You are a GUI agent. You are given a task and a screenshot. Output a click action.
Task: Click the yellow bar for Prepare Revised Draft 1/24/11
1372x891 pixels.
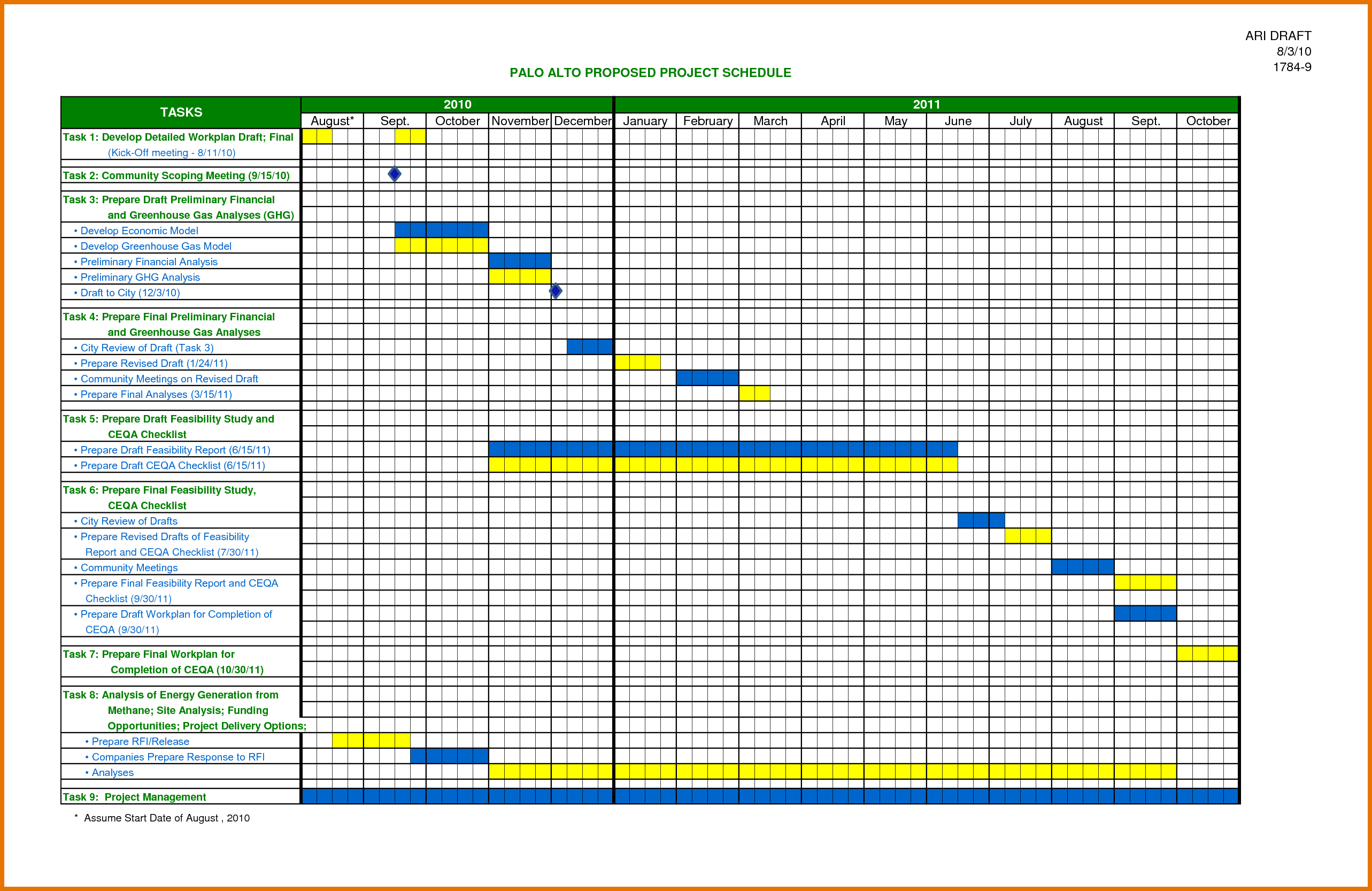click(x=648, y=363)
